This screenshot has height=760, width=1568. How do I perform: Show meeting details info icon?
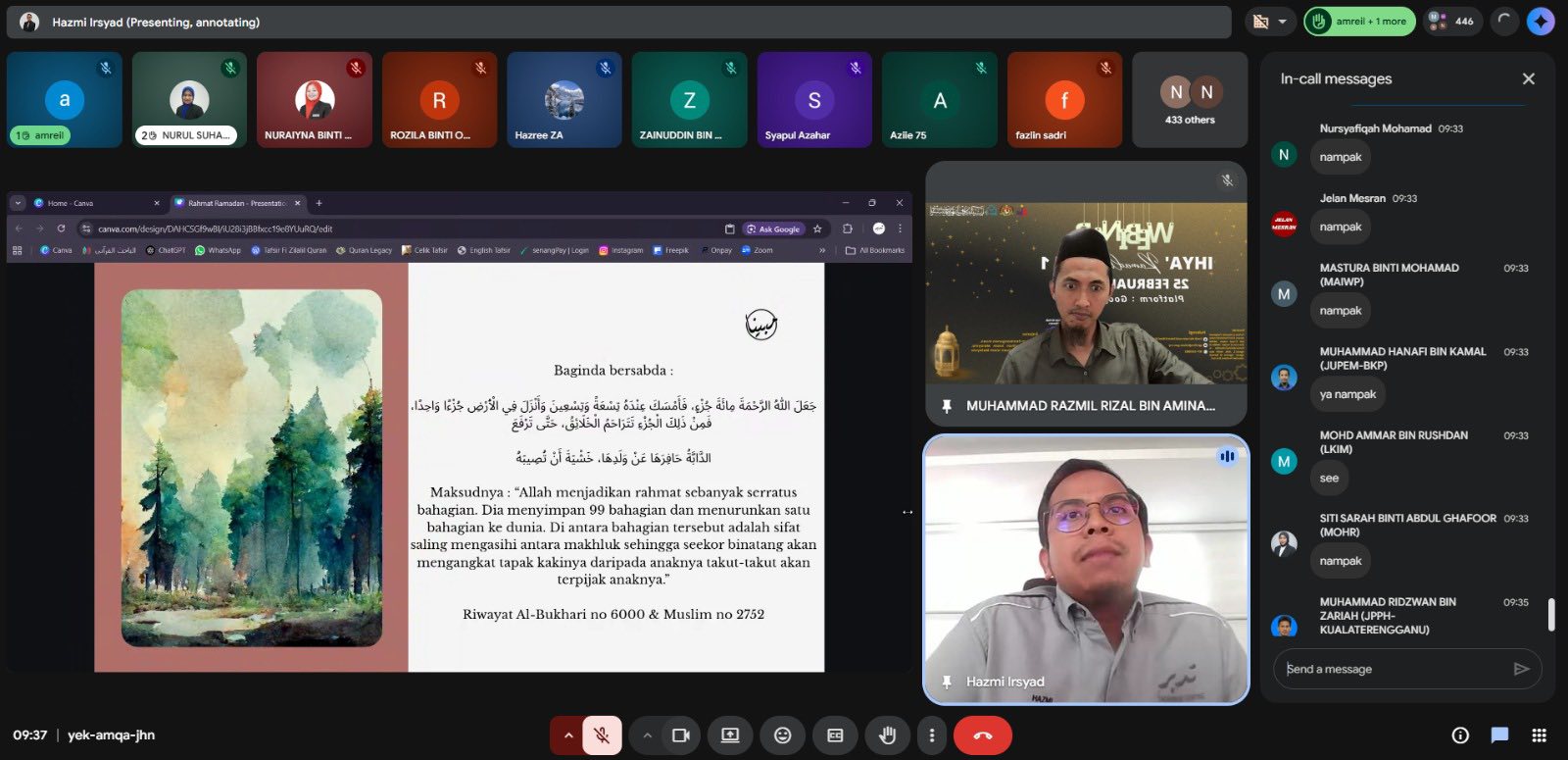click(1460, 735)
